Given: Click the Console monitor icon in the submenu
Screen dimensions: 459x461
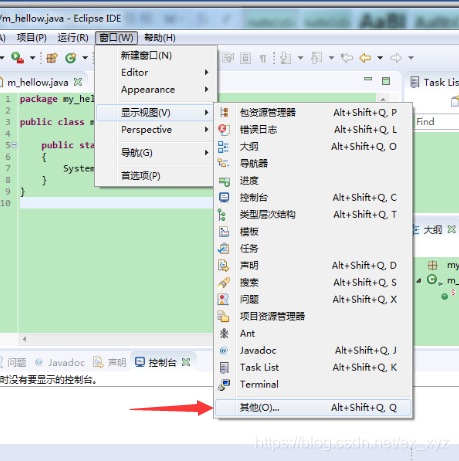Looking at the screenshot, I should (x=224, y=198).
